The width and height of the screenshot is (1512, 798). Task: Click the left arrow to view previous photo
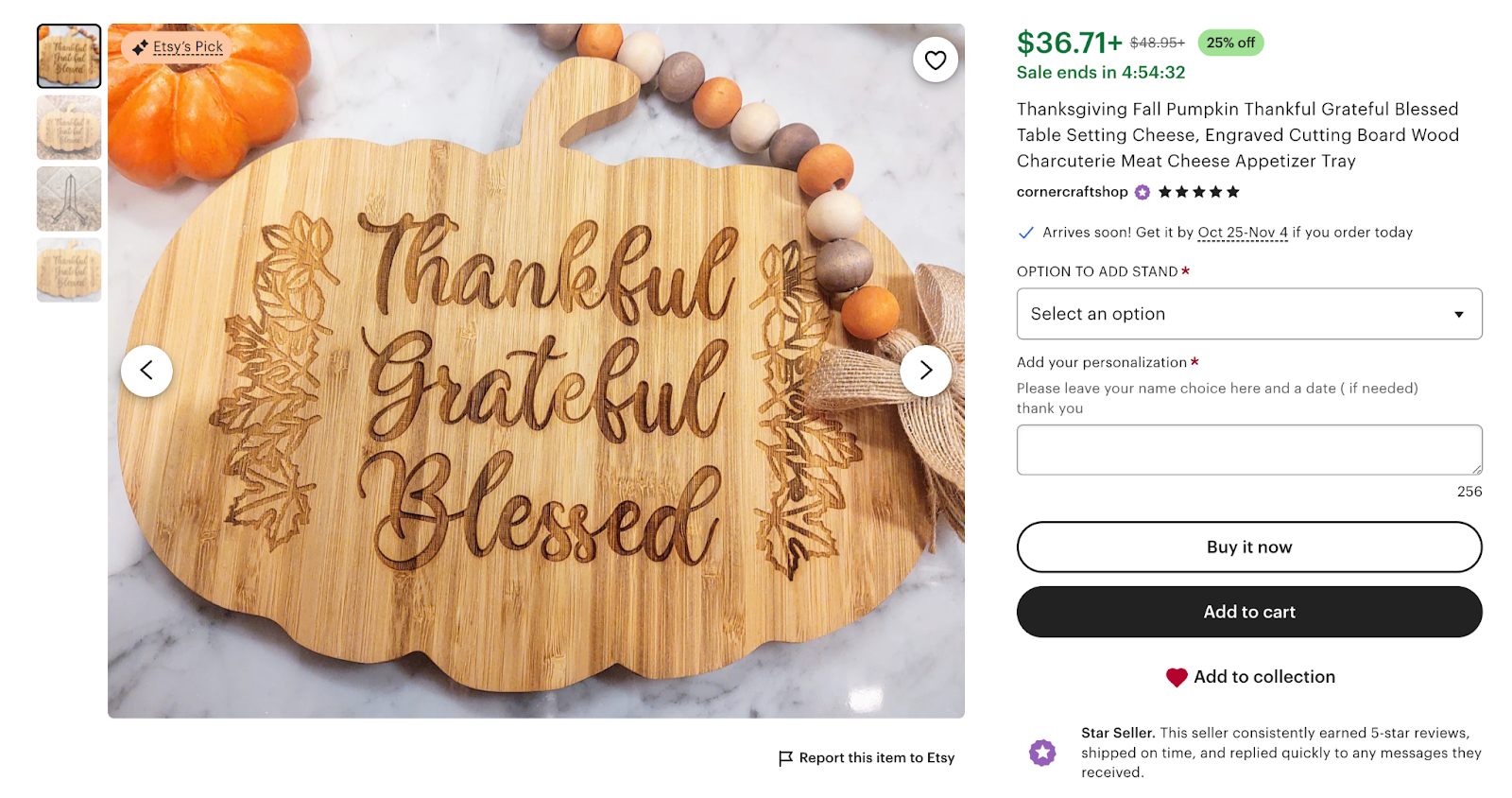[x=146, y=371]
